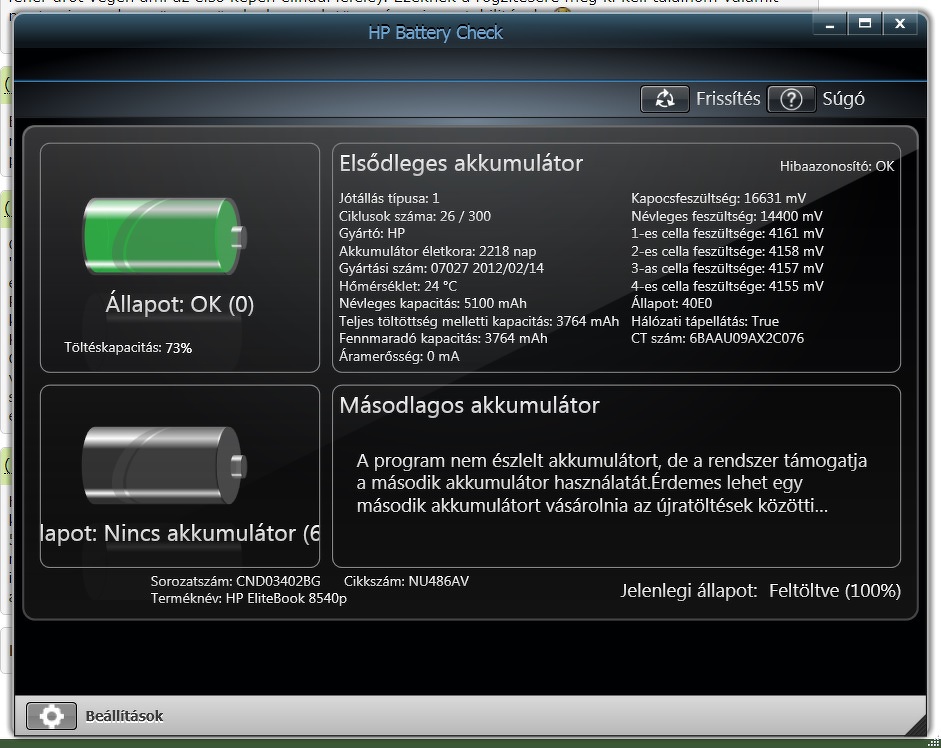Click Töltéskapacitás: 73% text

pos(128,348)
